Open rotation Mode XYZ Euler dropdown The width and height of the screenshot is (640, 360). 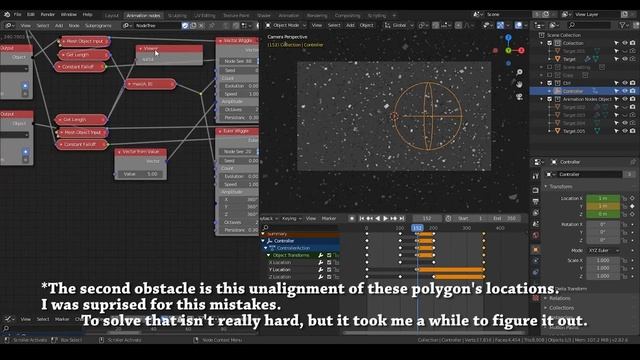click(x=603, y=251)
